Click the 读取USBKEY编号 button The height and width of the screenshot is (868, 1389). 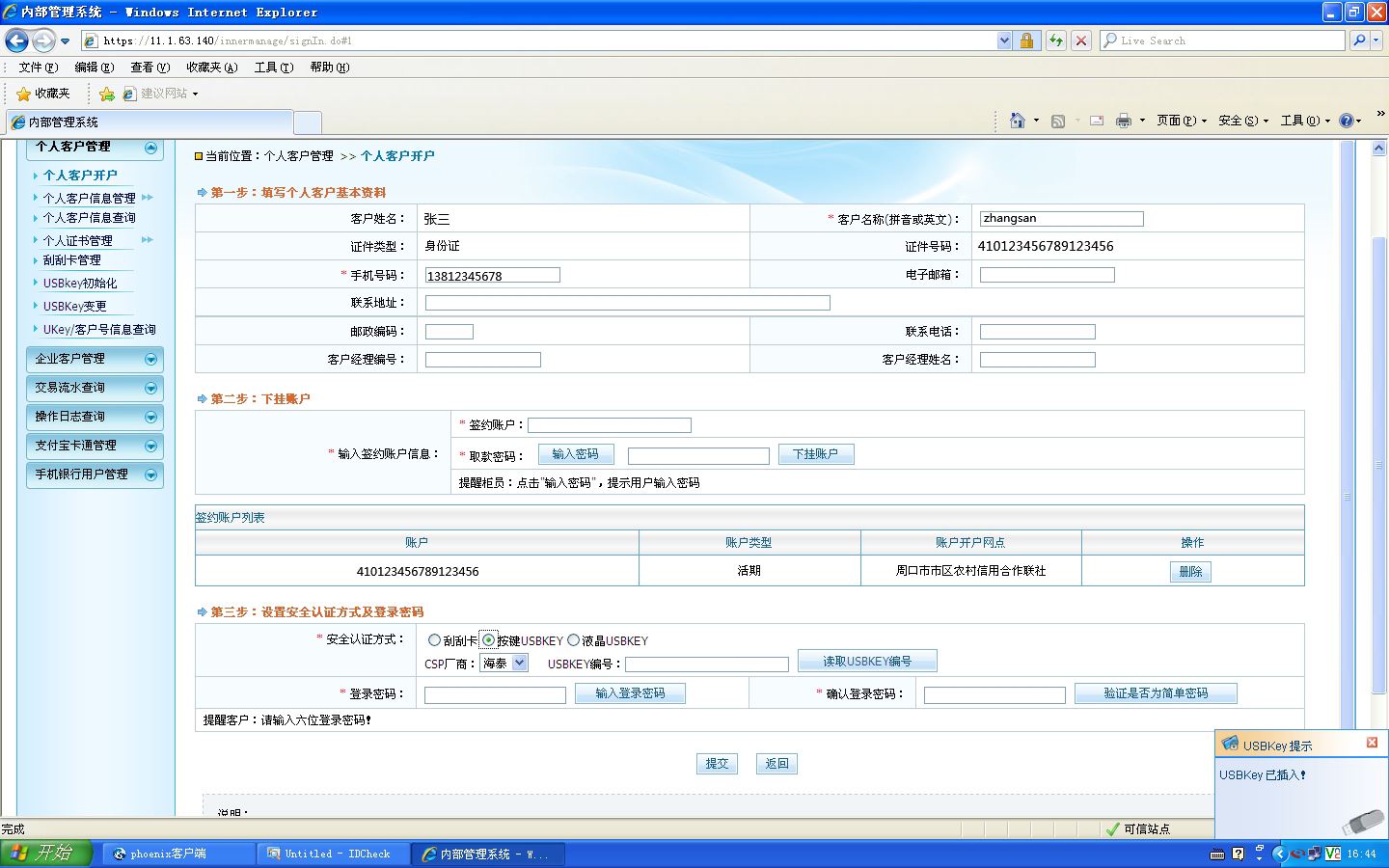coord(867,662)
